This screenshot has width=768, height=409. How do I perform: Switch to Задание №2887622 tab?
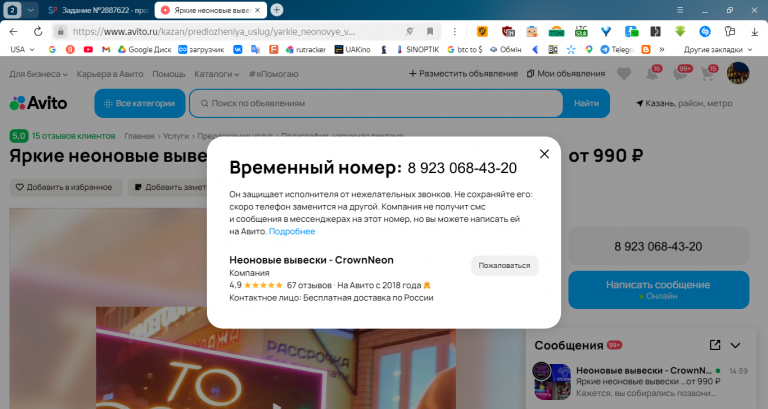98,10
